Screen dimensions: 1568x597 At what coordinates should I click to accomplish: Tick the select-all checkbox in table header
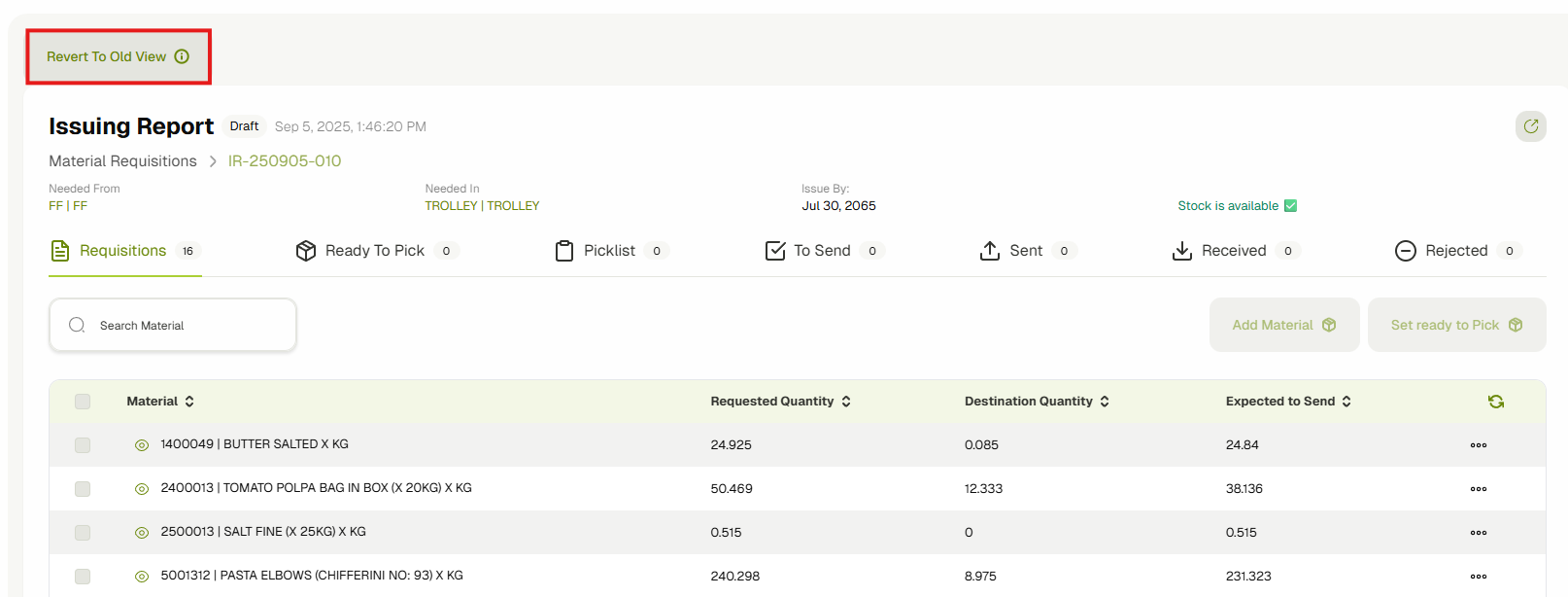[x=83, y=402]
